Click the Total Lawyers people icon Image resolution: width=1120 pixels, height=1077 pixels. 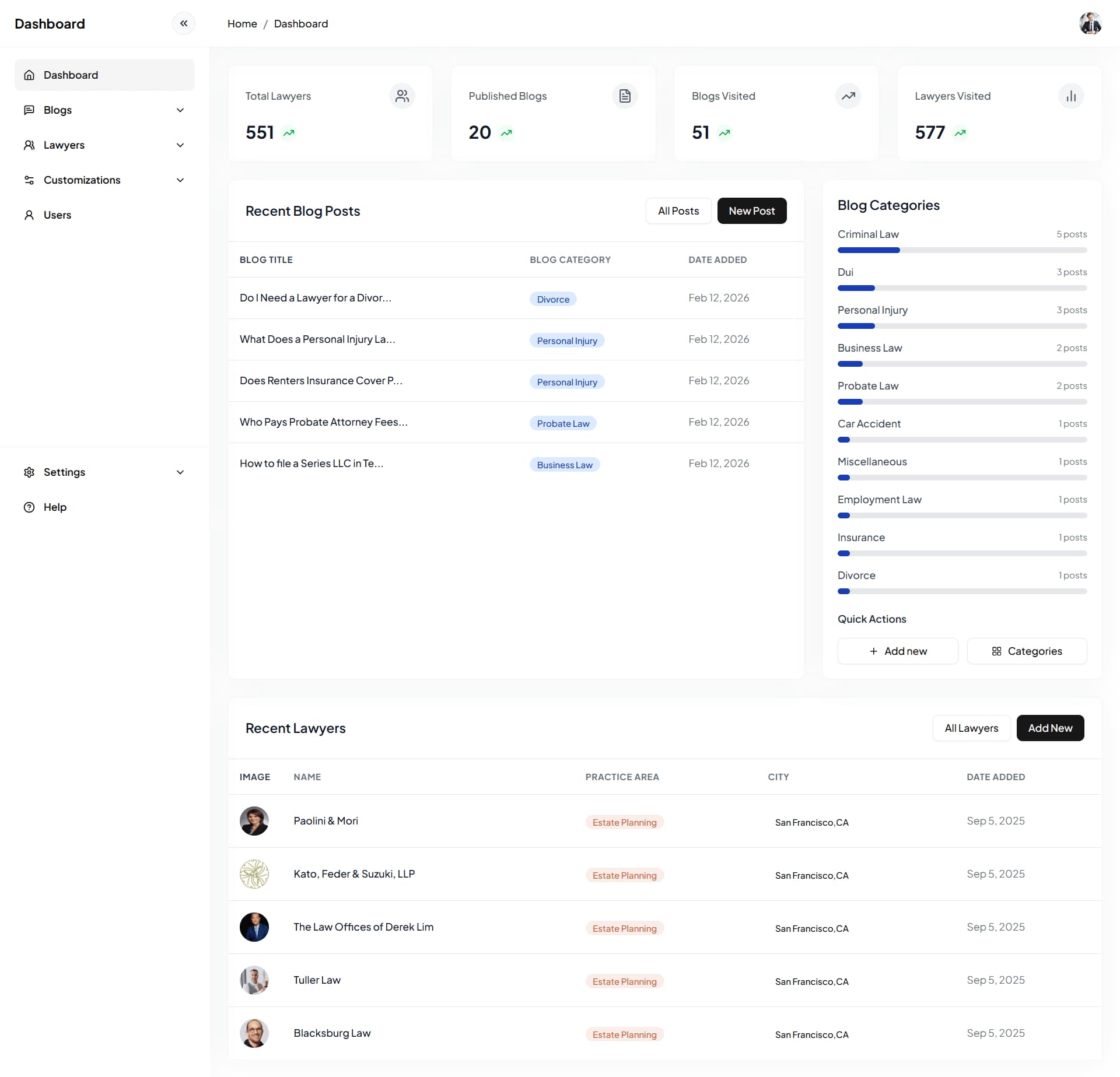[x=402, y=96]
